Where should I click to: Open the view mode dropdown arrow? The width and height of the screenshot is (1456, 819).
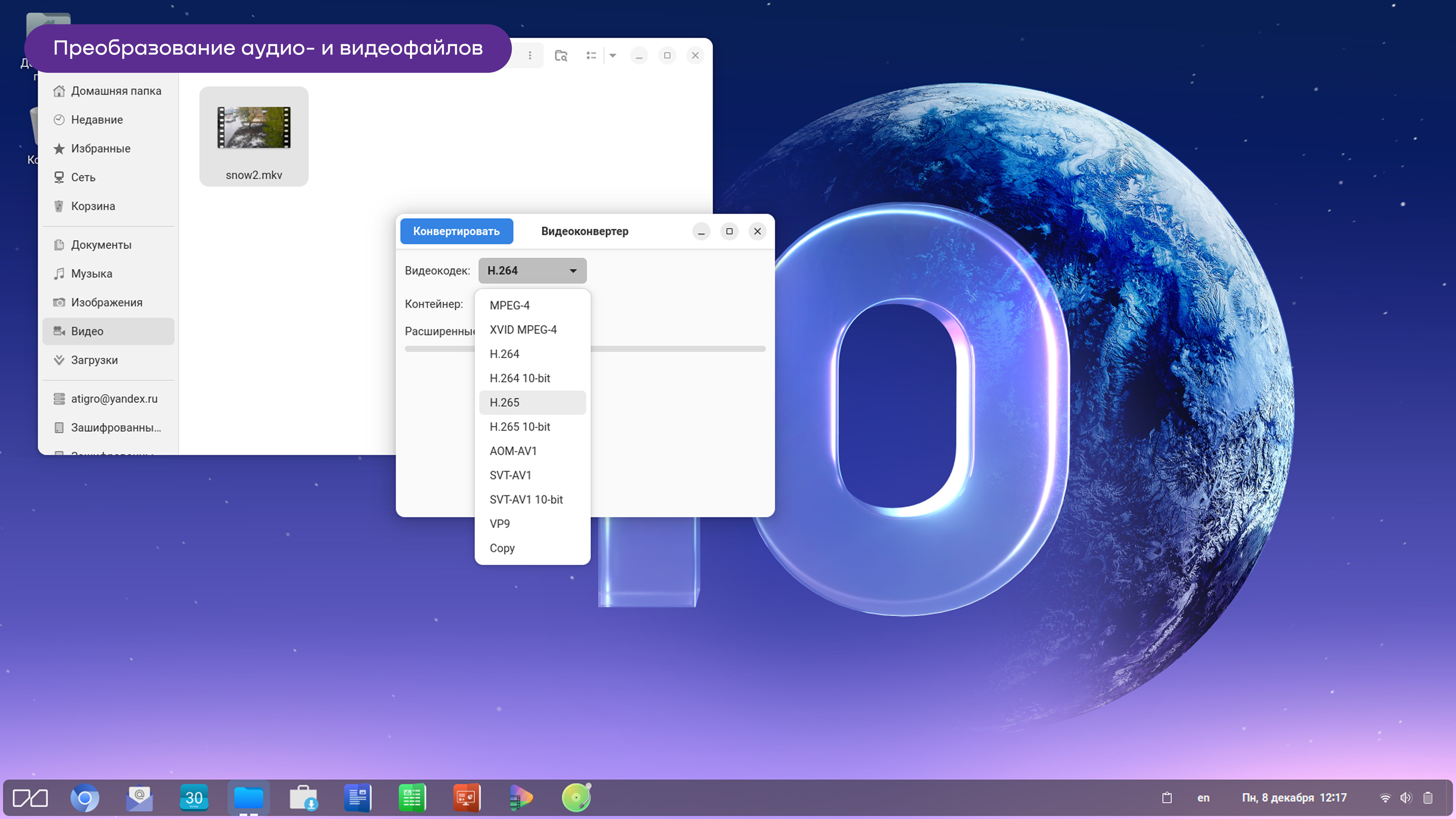pyautogui.click(x=613, y=55)
